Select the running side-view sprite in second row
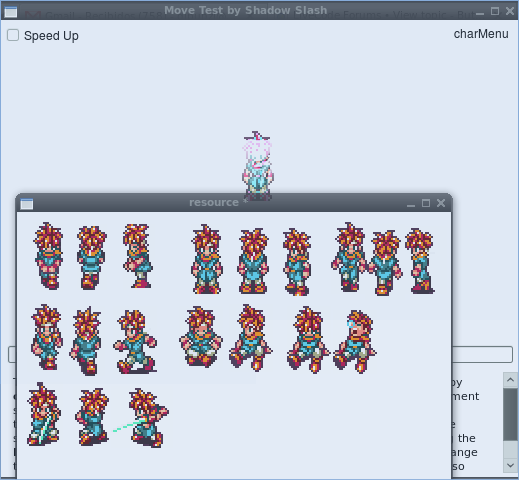 pyautogui.click(x=135, y=341)
